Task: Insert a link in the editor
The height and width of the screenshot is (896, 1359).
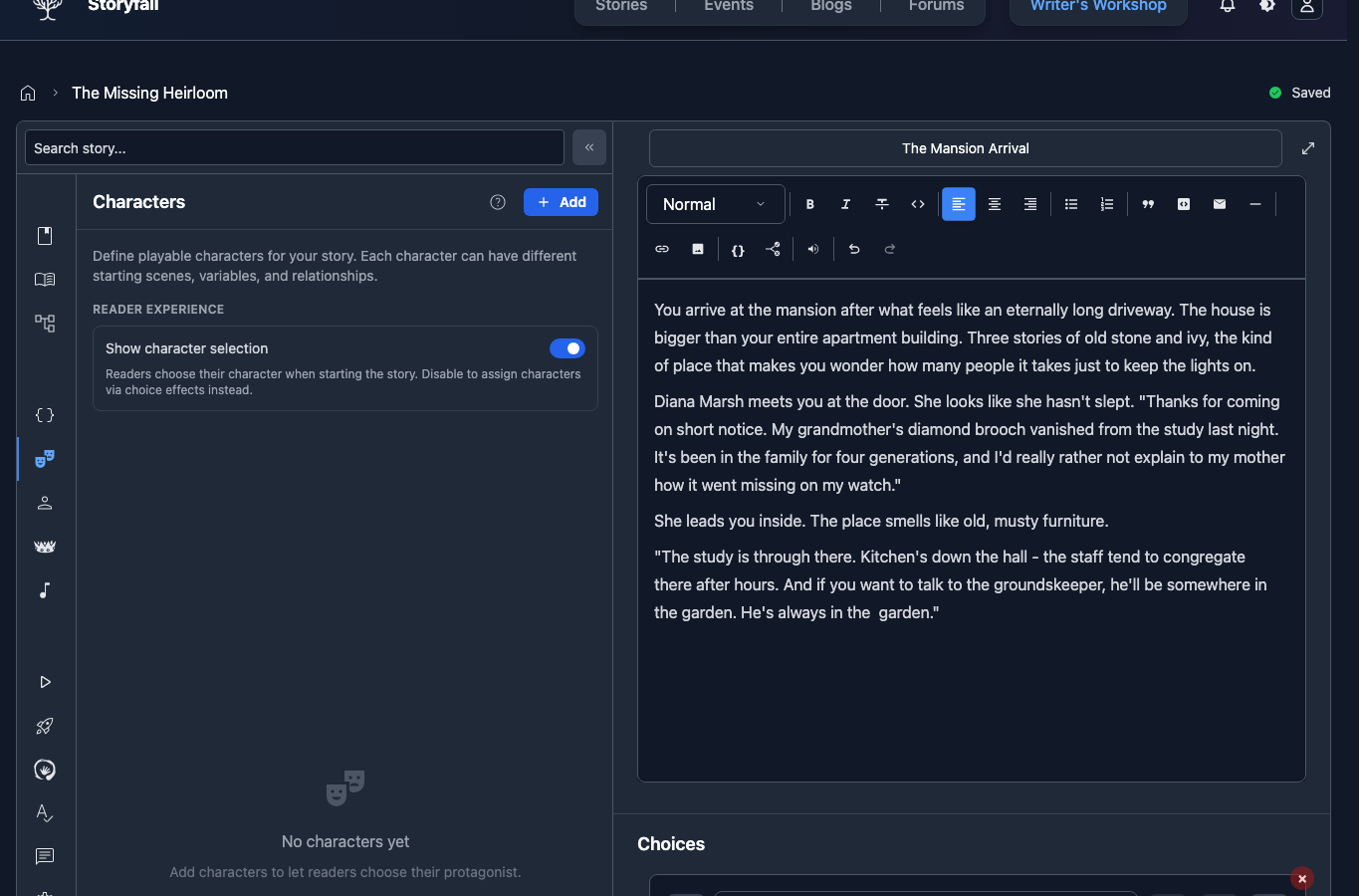Action: click(x=661, y=248)
